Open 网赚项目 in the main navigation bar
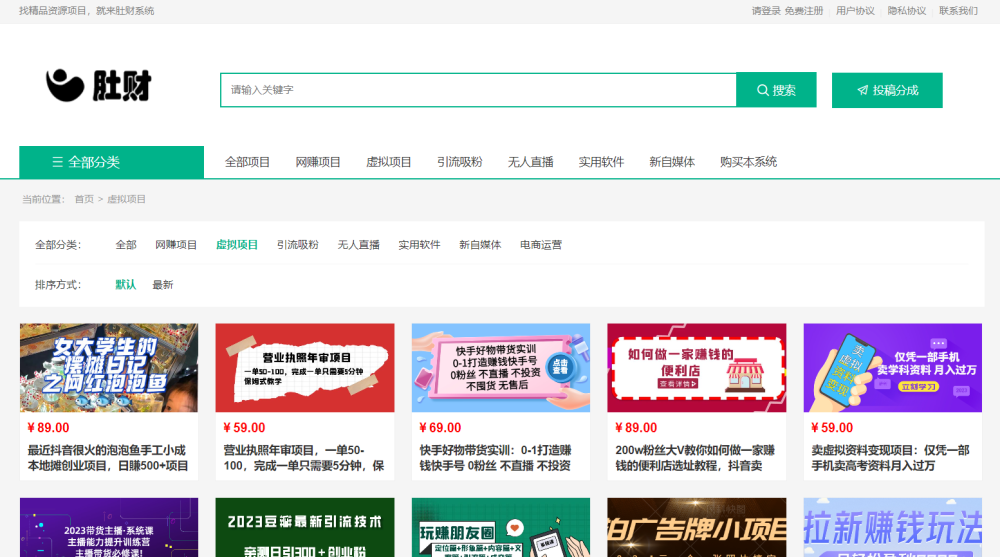Image resolution: width=1000 pixels, height=557 pixels. [318, 162]
